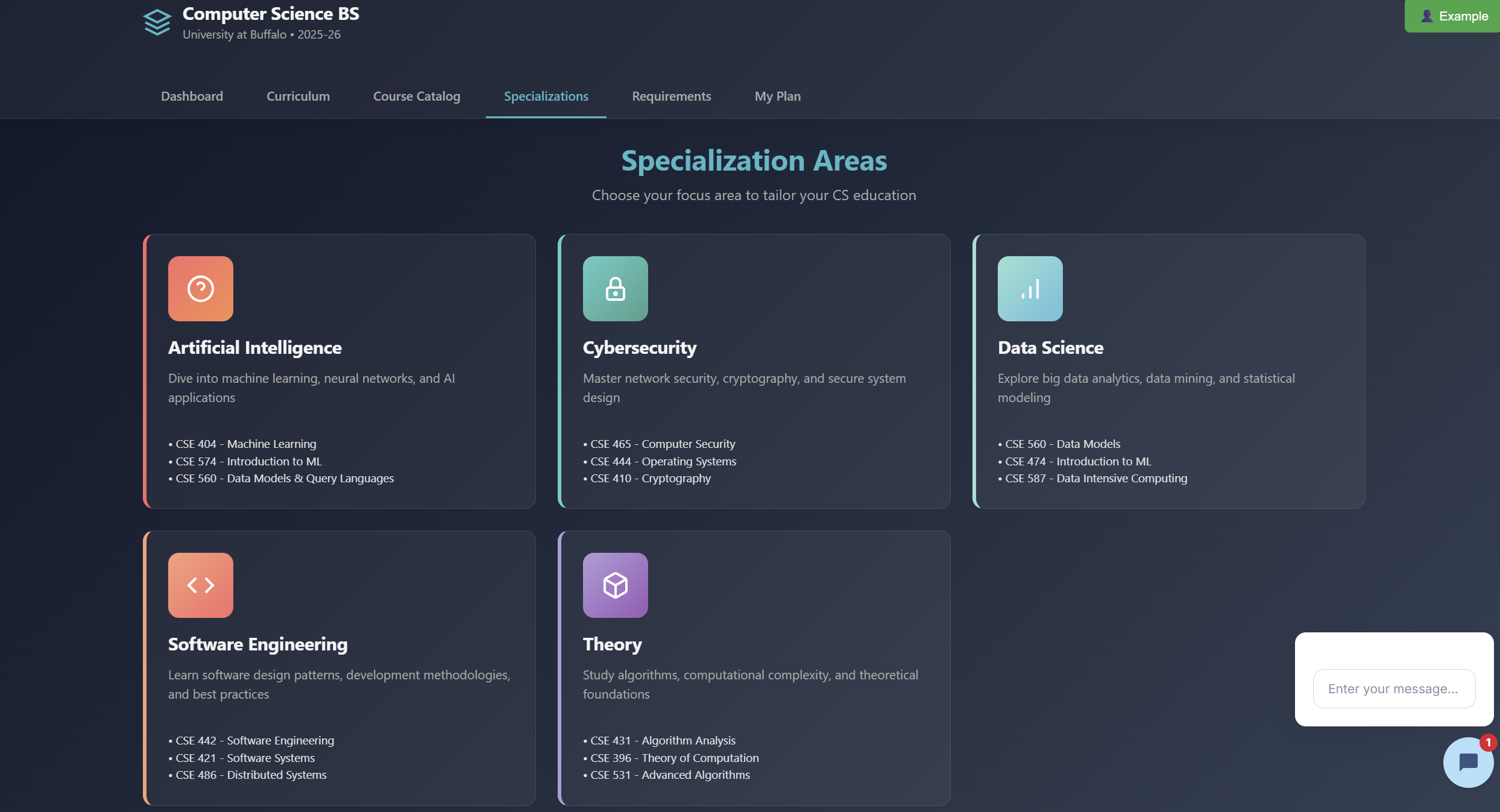Go to the Course Catalog tab

coord(417,96)
